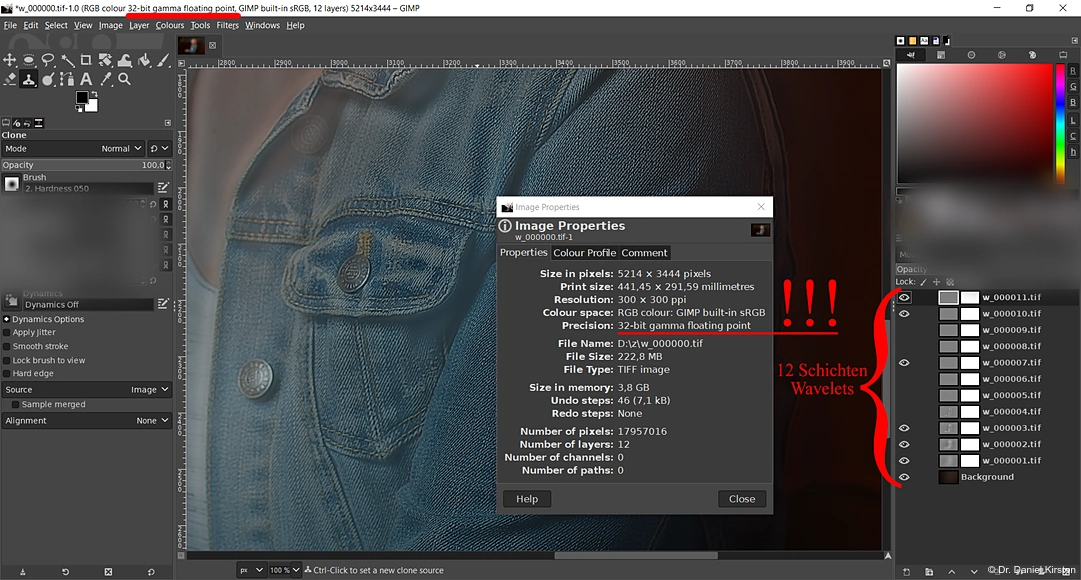
Task: Click the lock pixels brush icon
Action: 923,282
